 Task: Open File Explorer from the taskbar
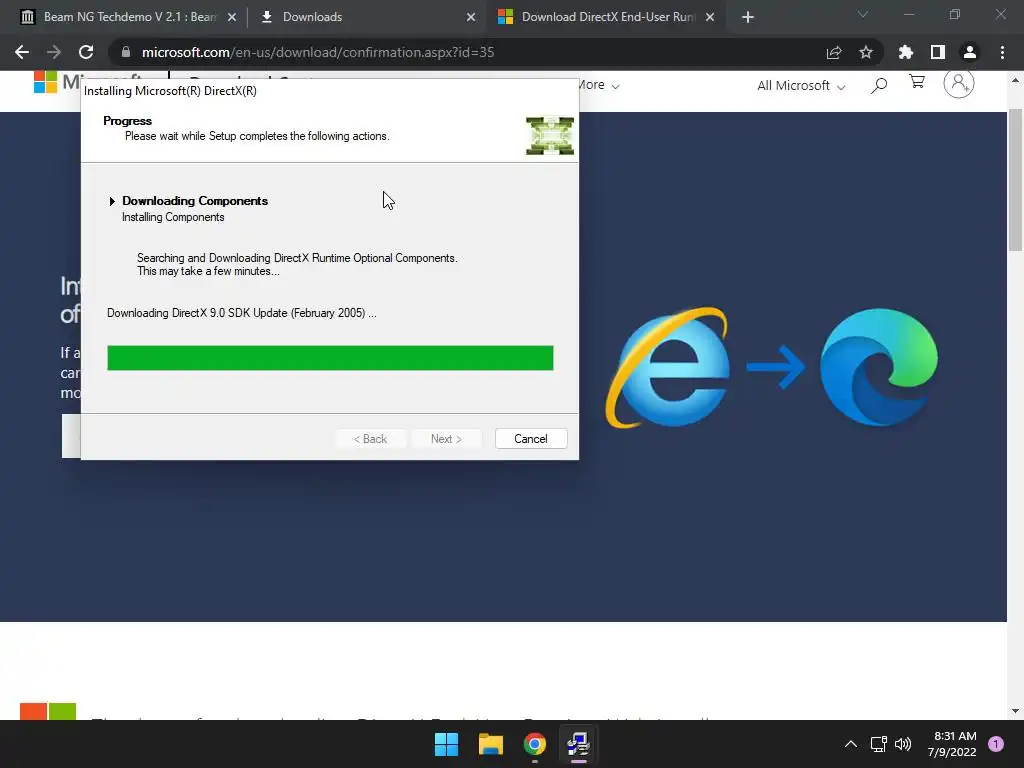point(490,744)
